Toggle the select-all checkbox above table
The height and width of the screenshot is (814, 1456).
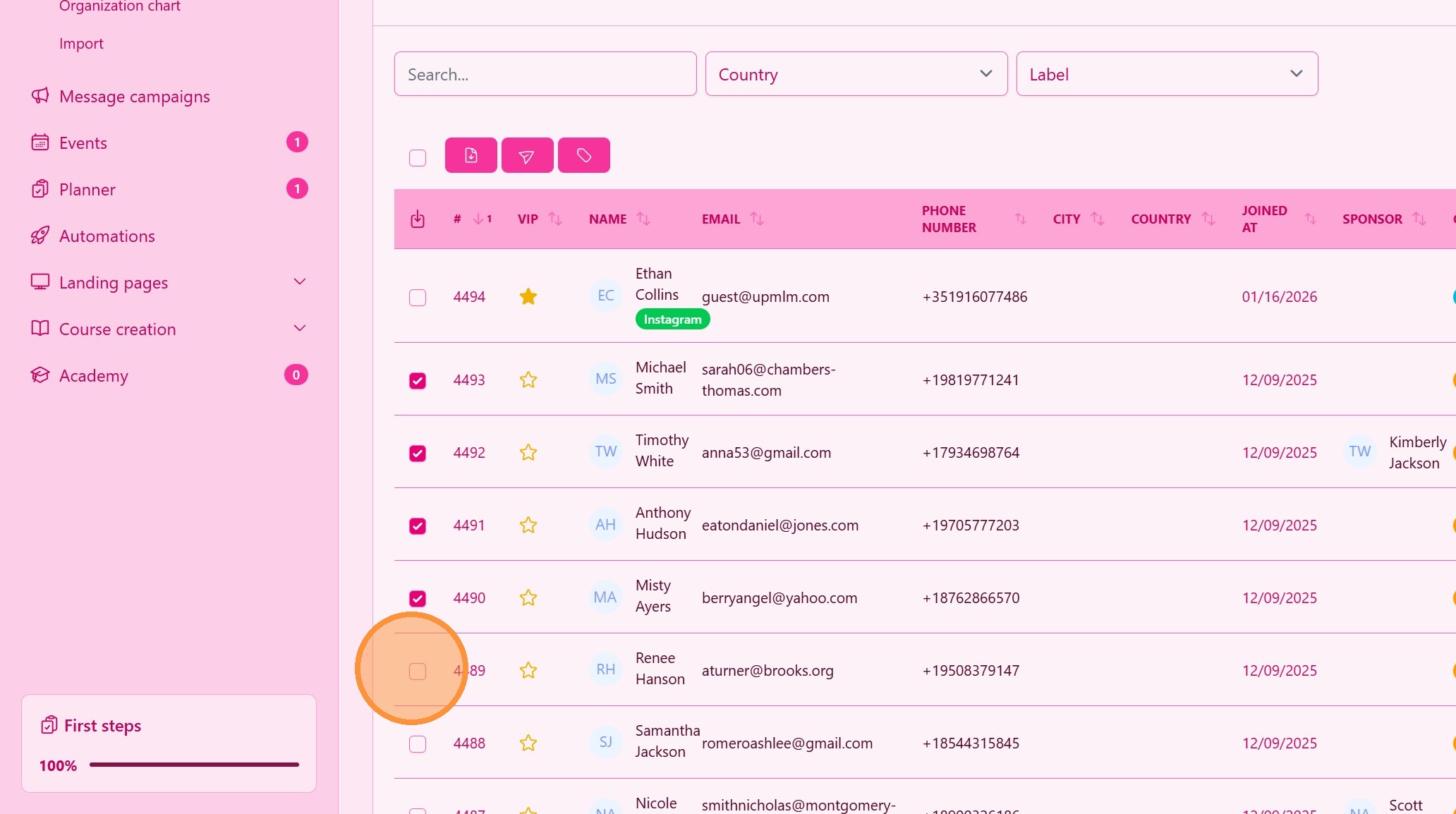pyautogui.click(x=418, y=157)
